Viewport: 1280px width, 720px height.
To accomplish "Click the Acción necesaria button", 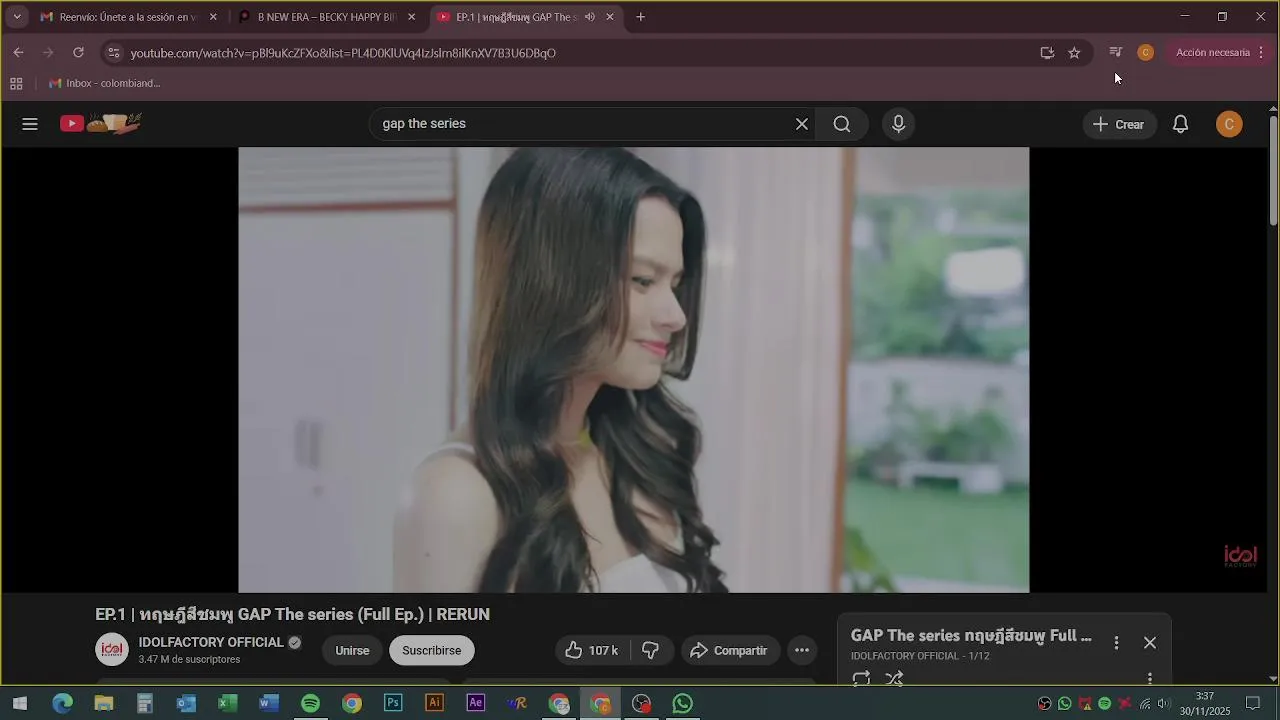I will [x=1213, y=53].
